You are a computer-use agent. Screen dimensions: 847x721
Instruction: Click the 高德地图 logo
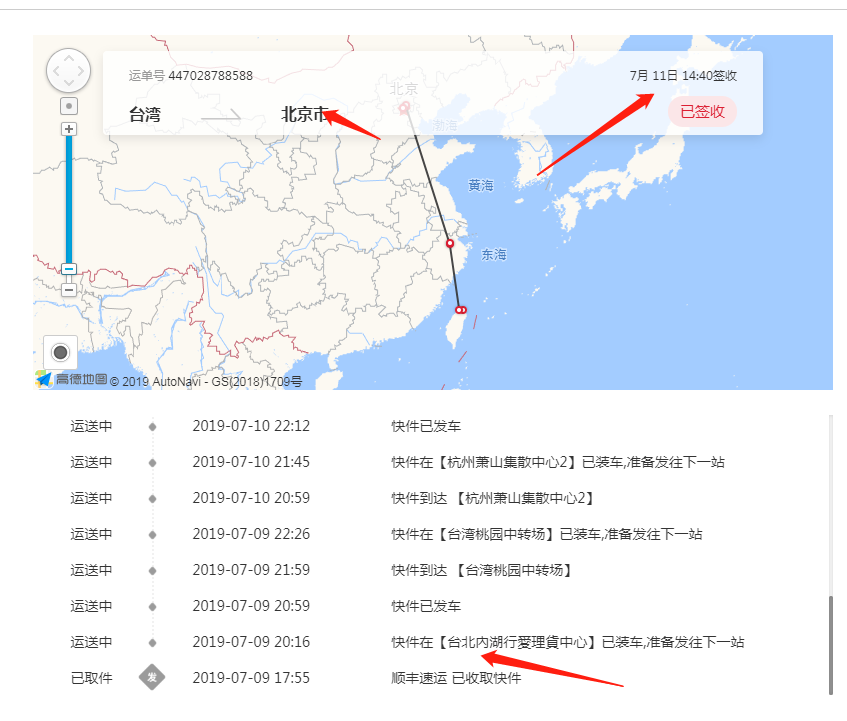click(71, 380)
